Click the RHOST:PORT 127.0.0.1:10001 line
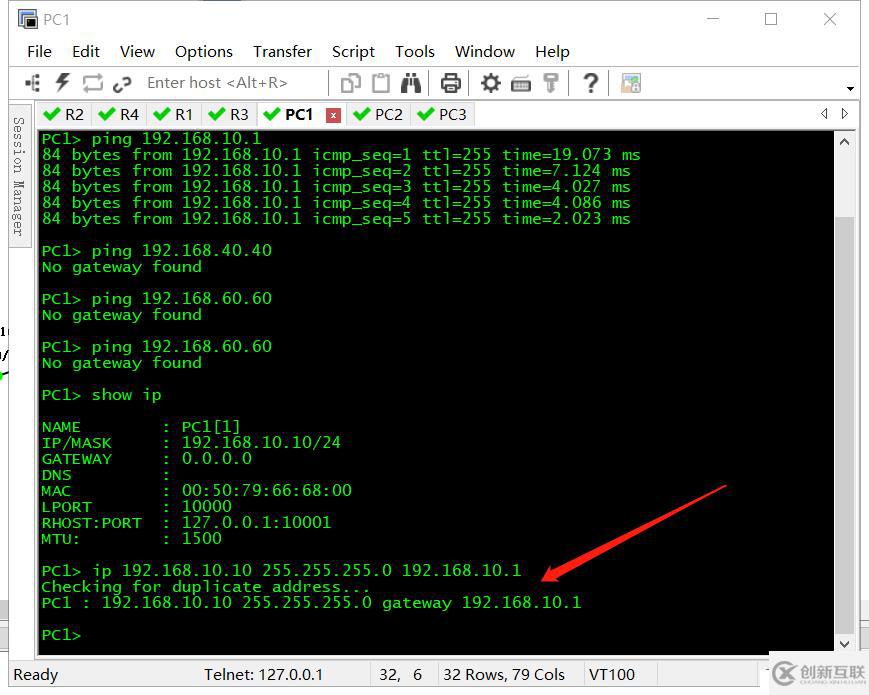The width and height of the screenshot is (869, 695). (186, 522)
